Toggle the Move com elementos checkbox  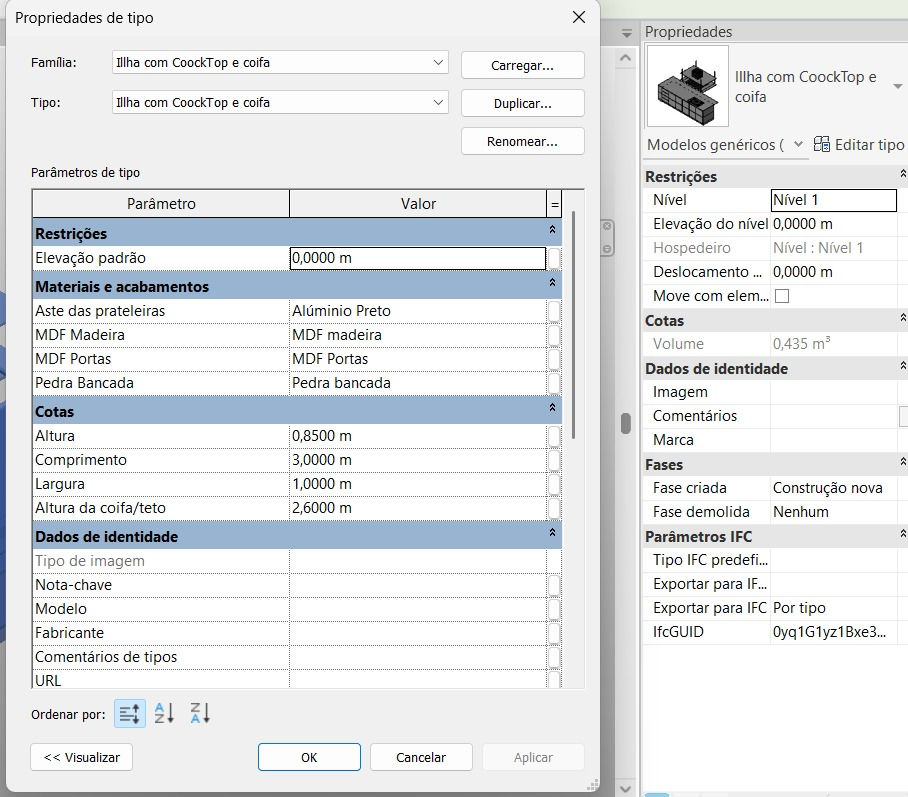pos(782,296)
